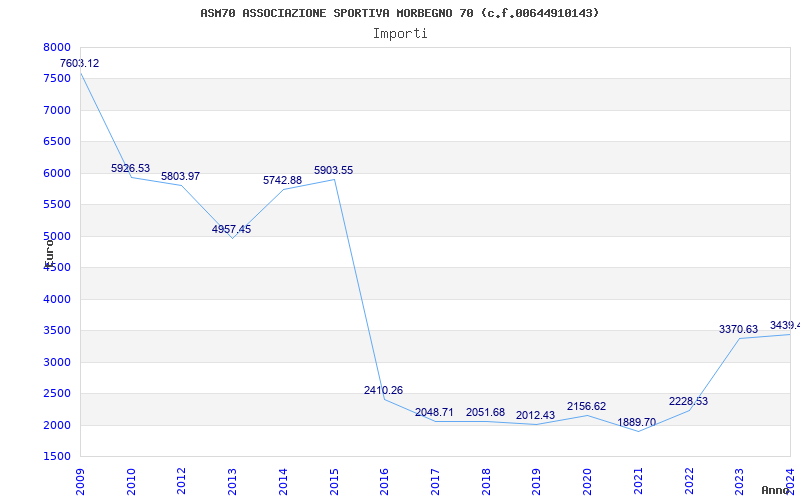
Task: Click the 8000 y-axis tick label
Action: tap(55, 47)
